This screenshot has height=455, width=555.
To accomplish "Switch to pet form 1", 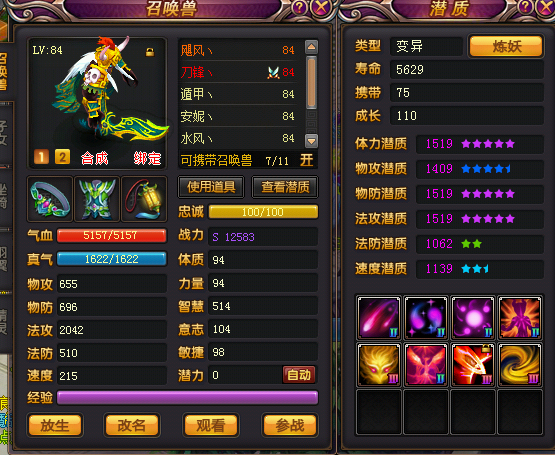I will point(41,157).
